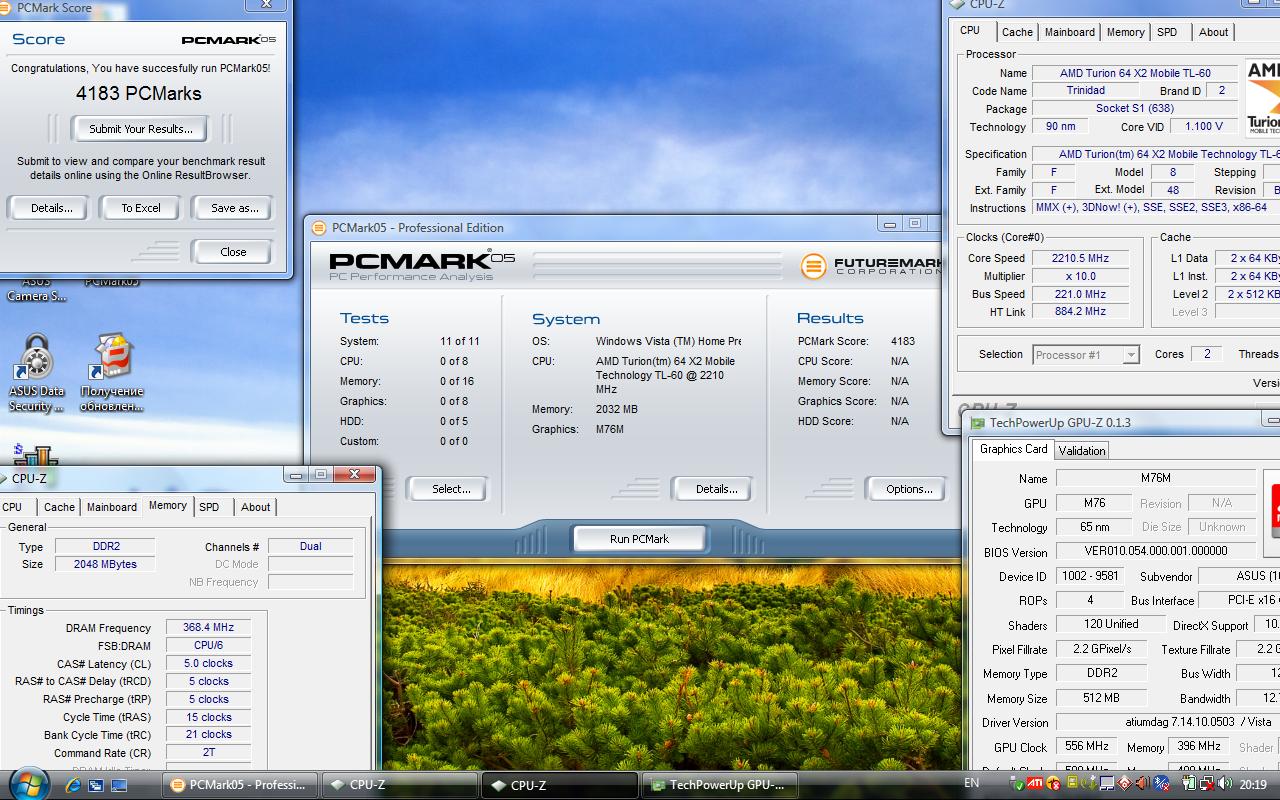
Task: Click the volume speaker tray icon
Action: [x=1225, y=783]
